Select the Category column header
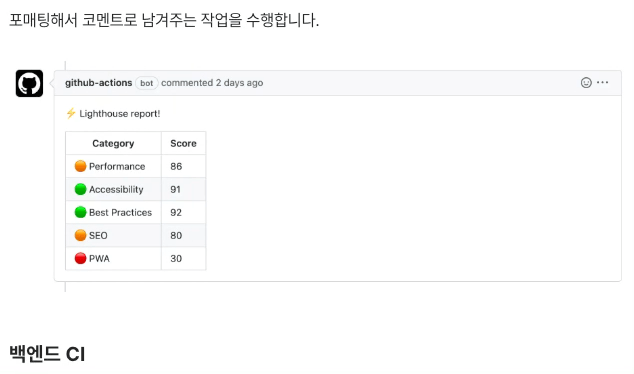 [x=113, y=143]
